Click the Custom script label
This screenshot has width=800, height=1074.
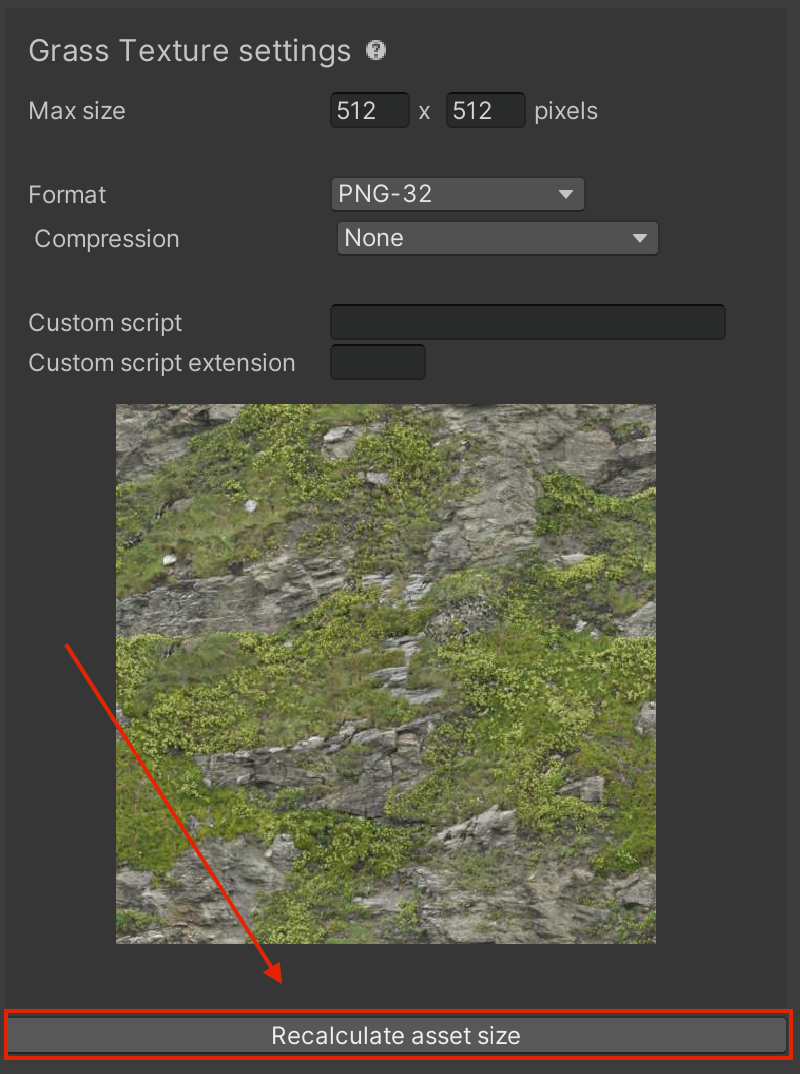point(105,323)
